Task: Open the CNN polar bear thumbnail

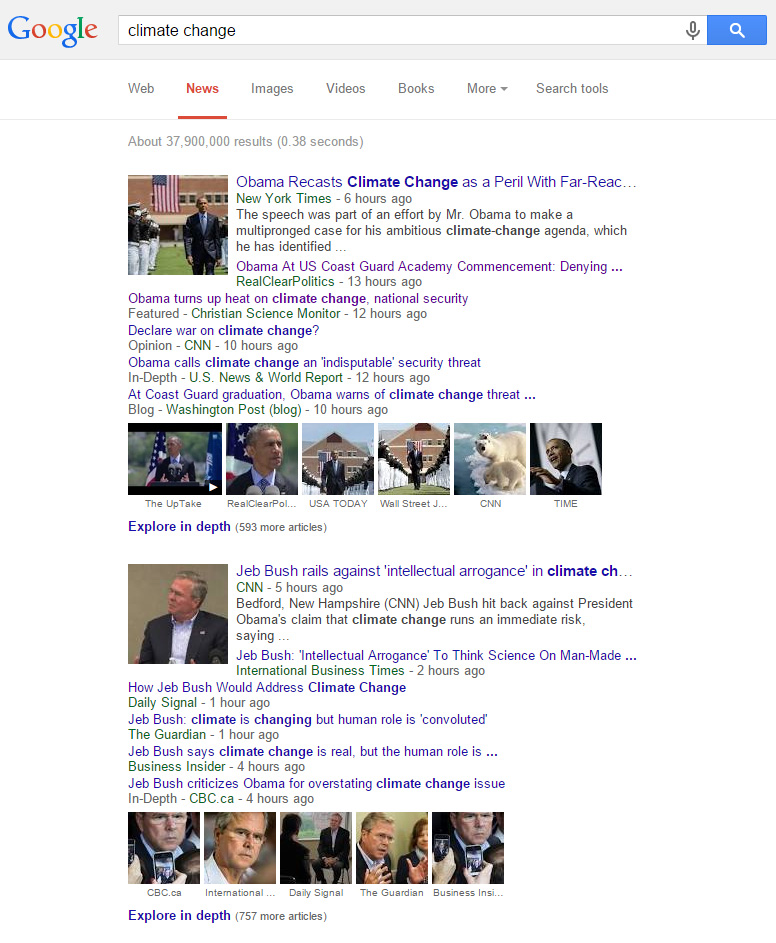Action: tap(490, 459)
